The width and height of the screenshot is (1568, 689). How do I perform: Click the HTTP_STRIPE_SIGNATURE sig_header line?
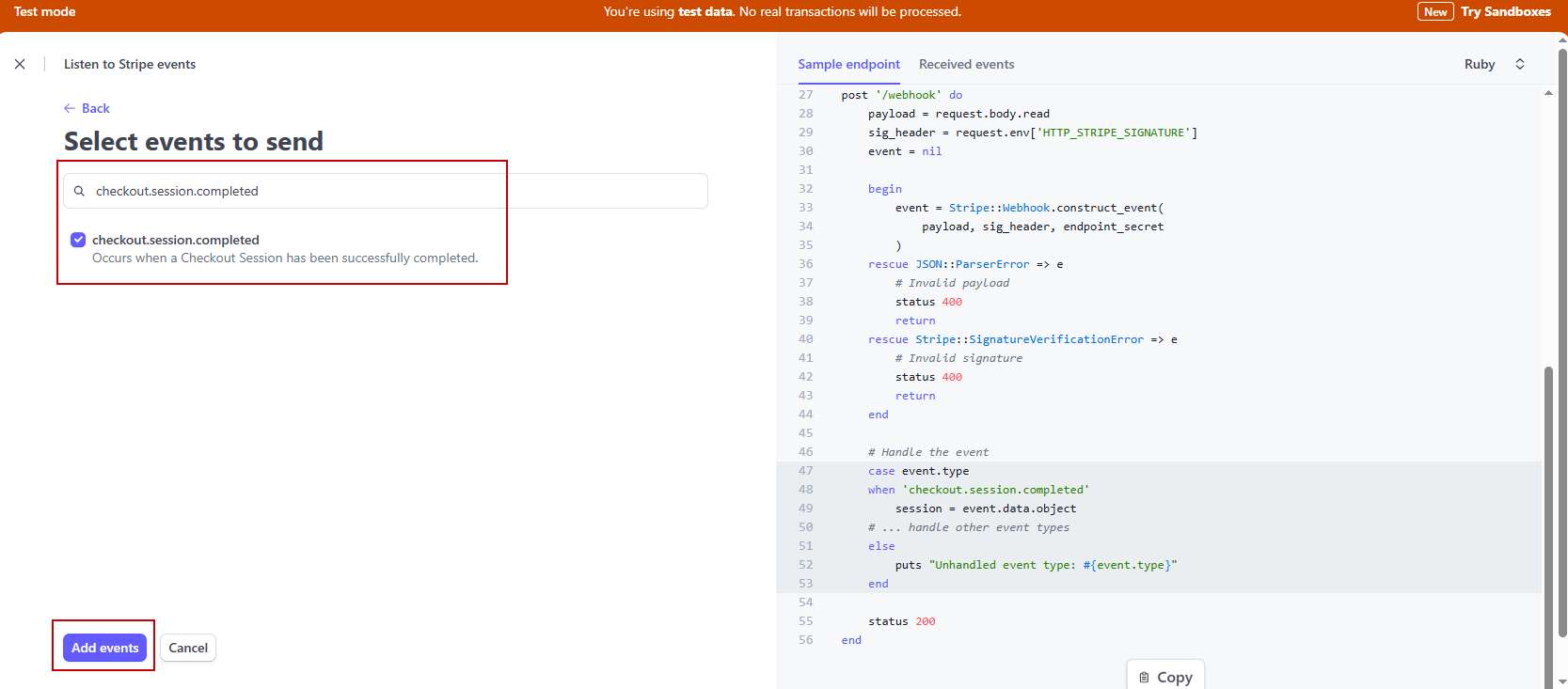coord(1033,133)
